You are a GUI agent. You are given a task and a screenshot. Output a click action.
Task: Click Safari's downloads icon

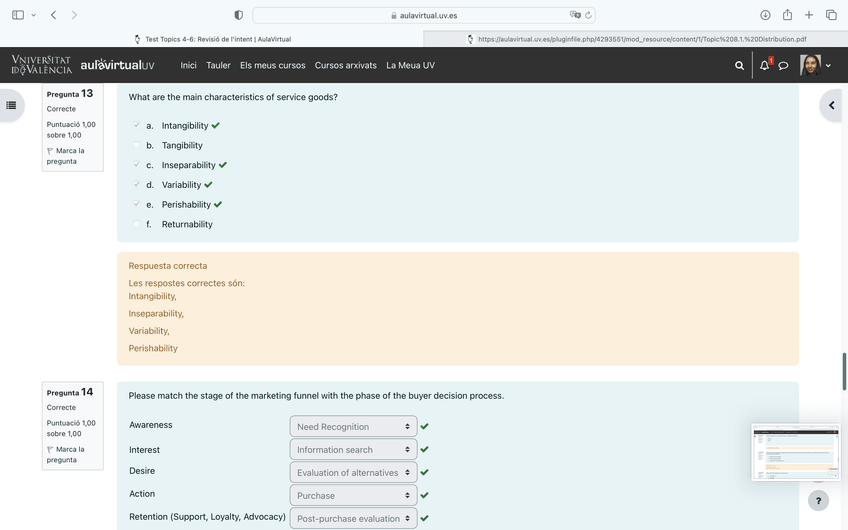coord(765,15)
